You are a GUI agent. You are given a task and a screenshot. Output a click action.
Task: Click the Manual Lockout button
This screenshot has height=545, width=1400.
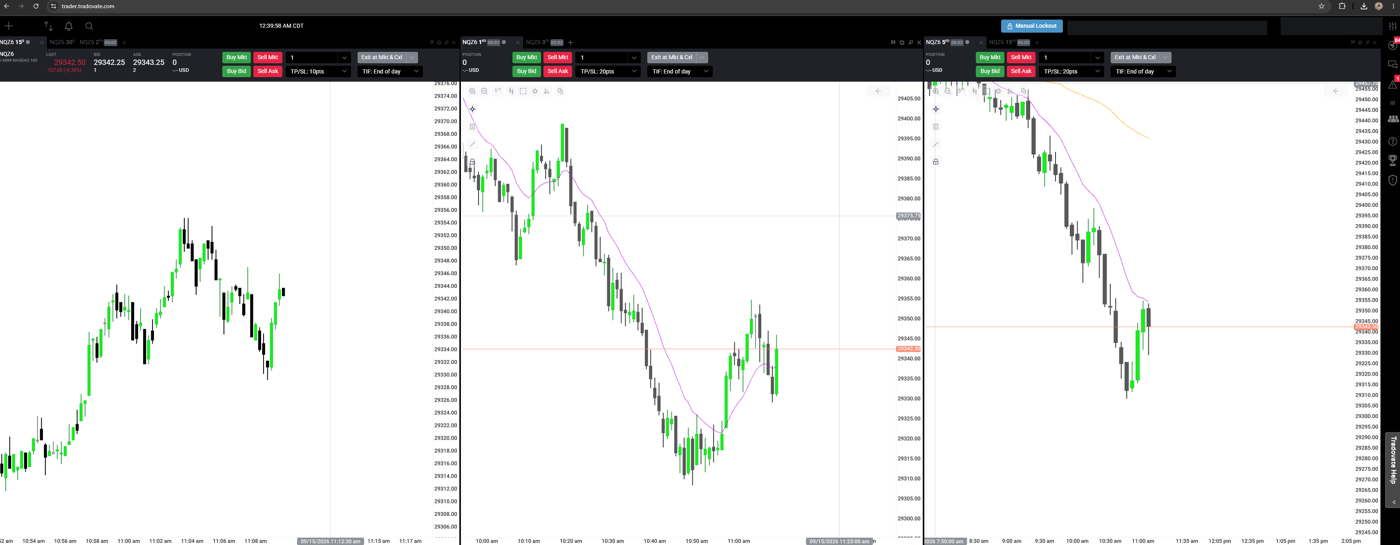pos(1032,26)
